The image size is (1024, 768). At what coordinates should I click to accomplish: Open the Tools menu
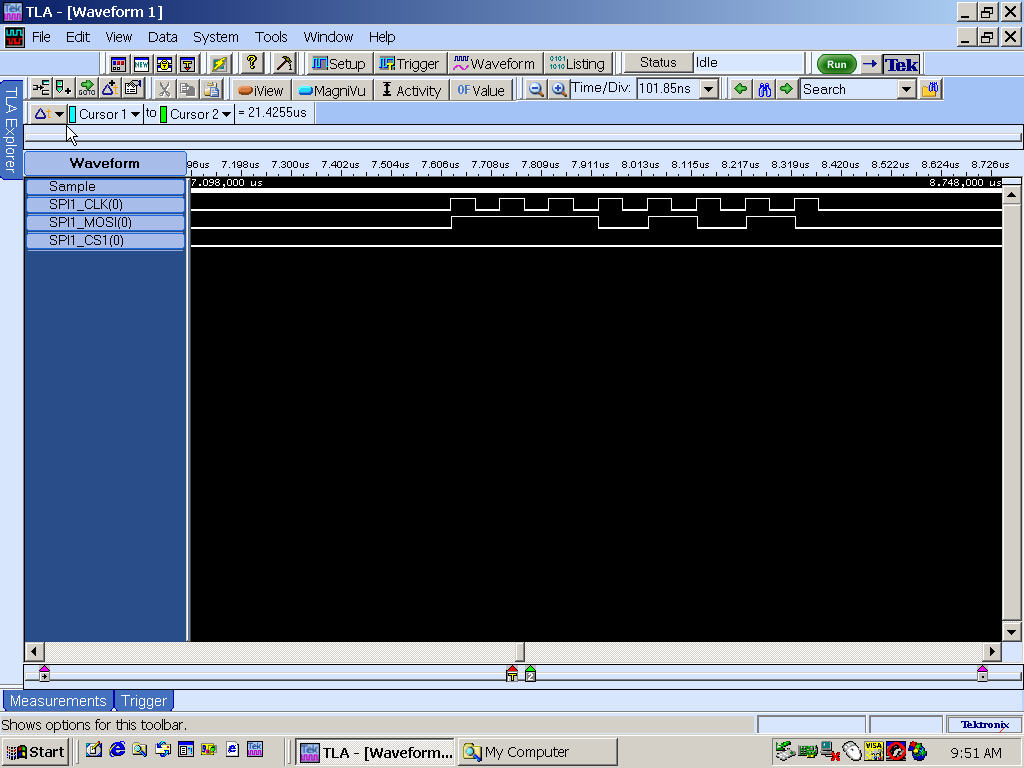tap(271, 37)
